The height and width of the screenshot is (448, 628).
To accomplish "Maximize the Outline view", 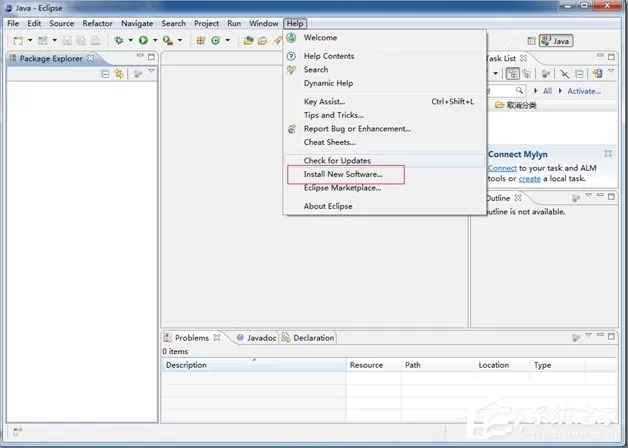I will click(x=611, y=196).
